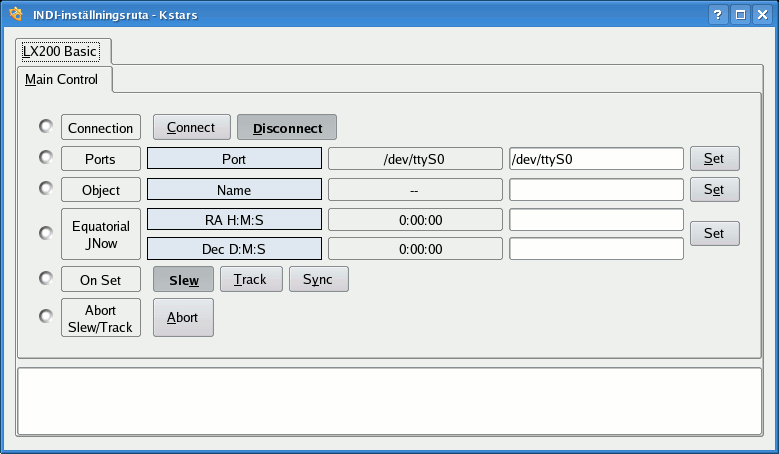Select the Slew on-set mode
This screenshot has height=454, width=779.
click(183, 279)
